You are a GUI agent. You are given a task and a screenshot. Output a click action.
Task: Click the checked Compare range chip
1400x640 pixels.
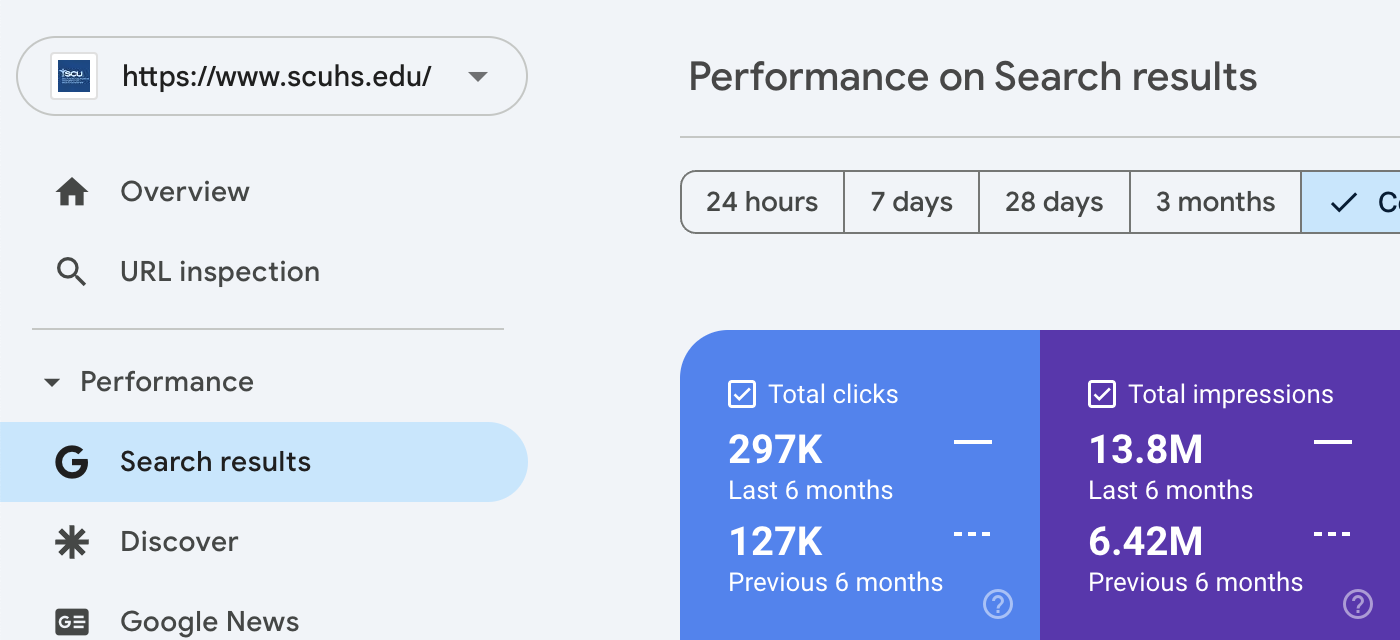click(x=1351, y=202)
